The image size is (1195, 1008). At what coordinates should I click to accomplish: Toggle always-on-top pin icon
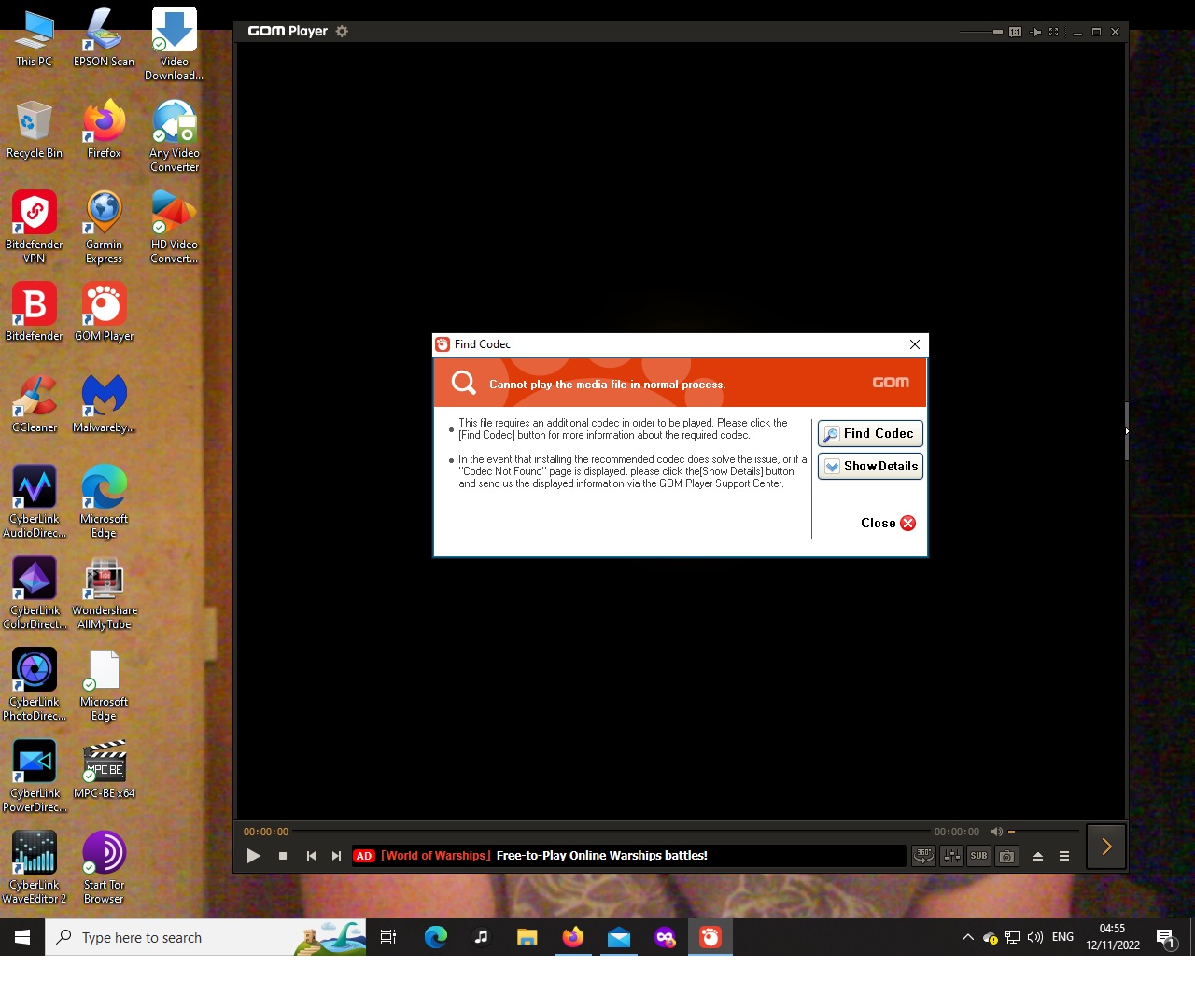click(x=1035, y=32)
